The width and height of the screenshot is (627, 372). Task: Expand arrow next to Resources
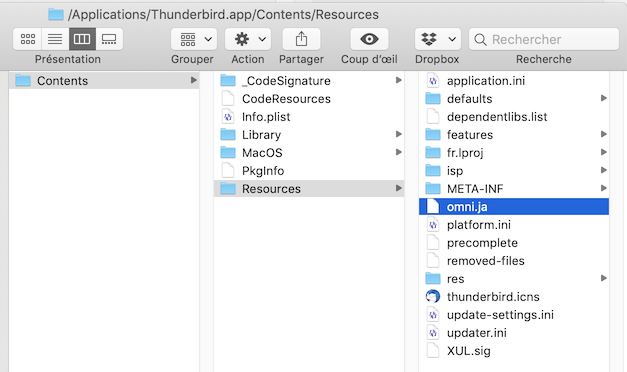click(399, 188)
